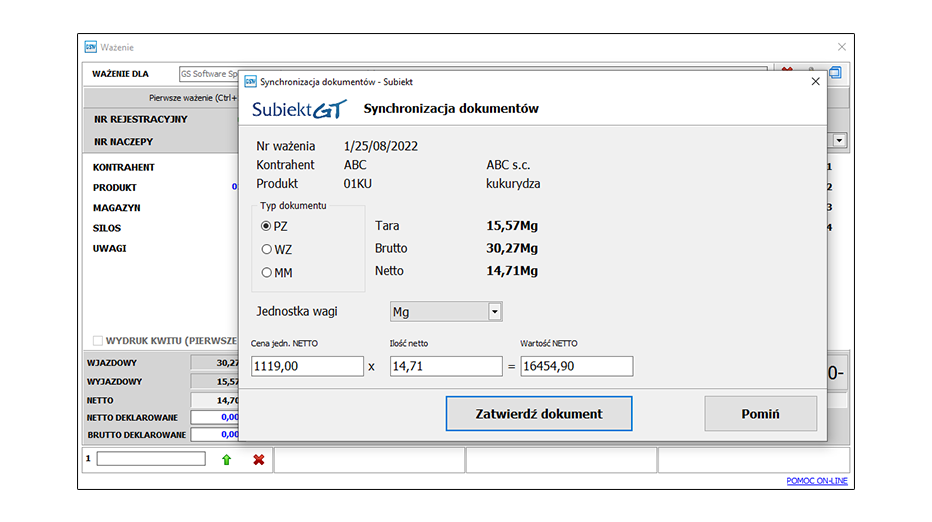Screen dimensions: 932x522
Task: Toggle the Wydruk kwitu checkbox
Action: (x=98, y=340)
